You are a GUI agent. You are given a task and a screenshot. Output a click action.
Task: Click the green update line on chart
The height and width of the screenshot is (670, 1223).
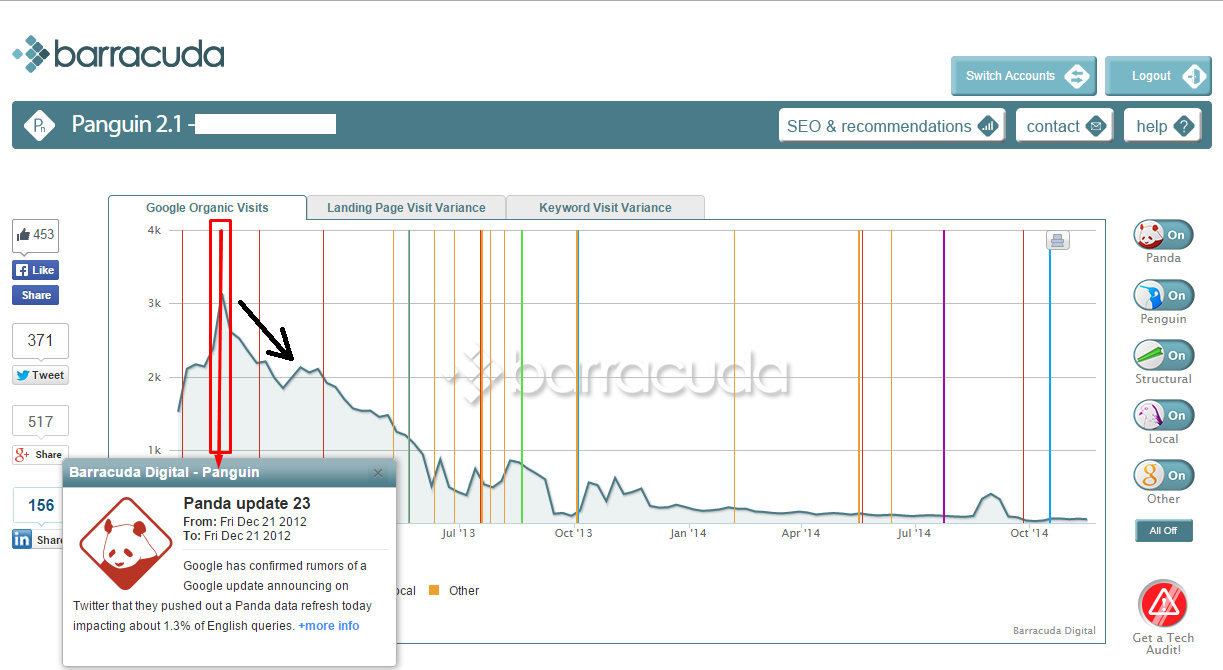[x=522, y=376]
